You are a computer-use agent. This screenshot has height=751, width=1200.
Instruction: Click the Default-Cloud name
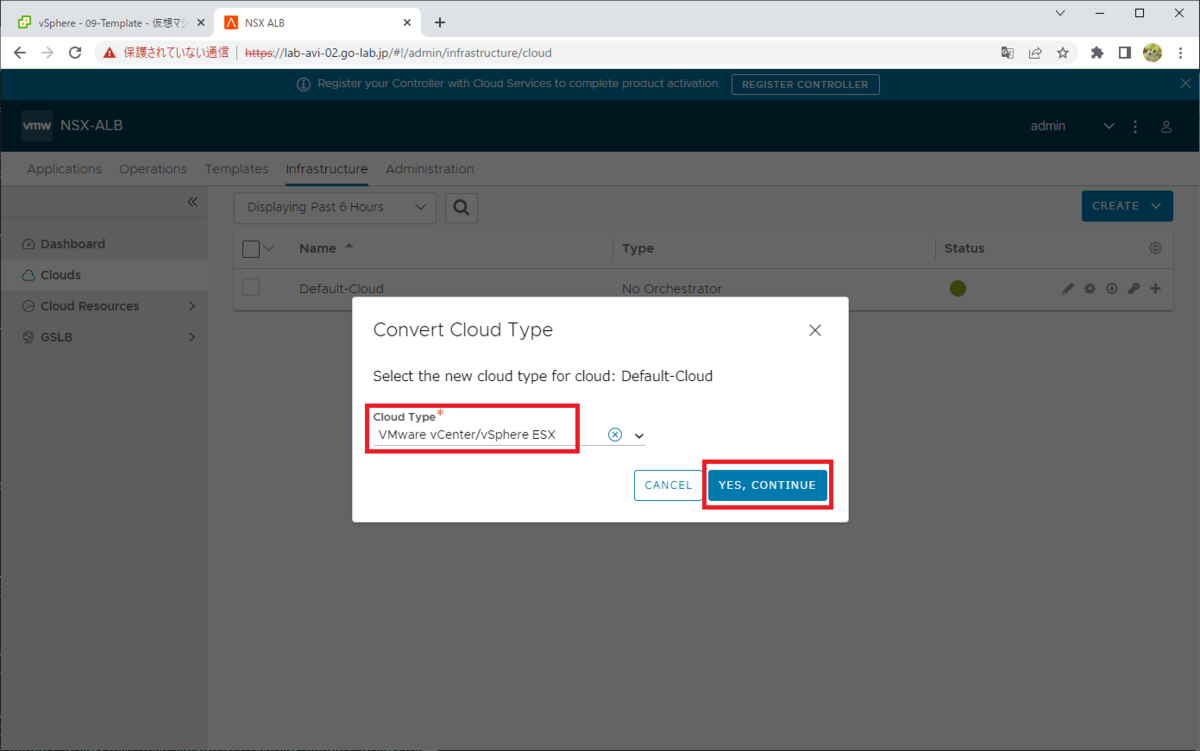[341, 289]
